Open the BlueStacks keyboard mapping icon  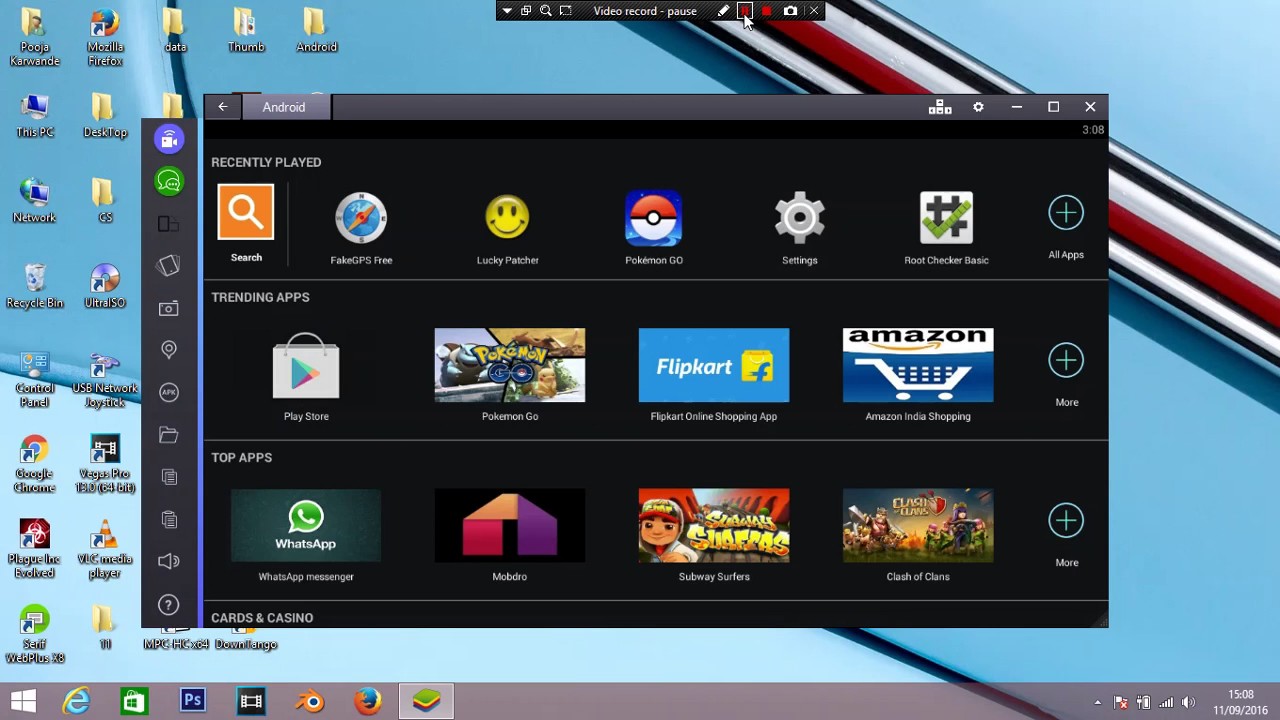click(940, 107)
